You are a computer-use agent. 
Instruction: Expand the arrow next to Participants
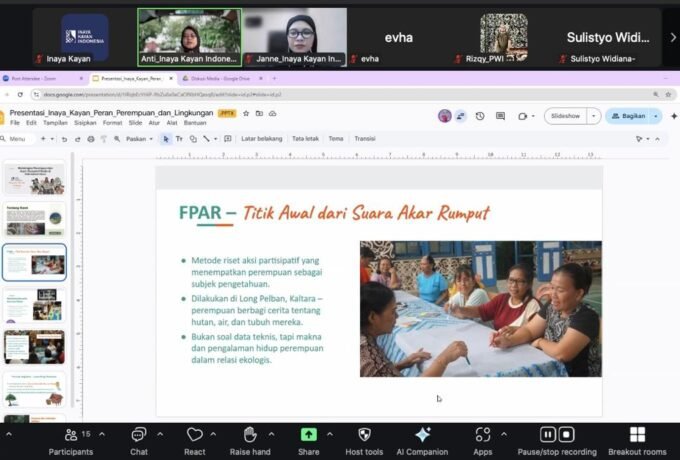pyautogui.click(x=102, y=434)
